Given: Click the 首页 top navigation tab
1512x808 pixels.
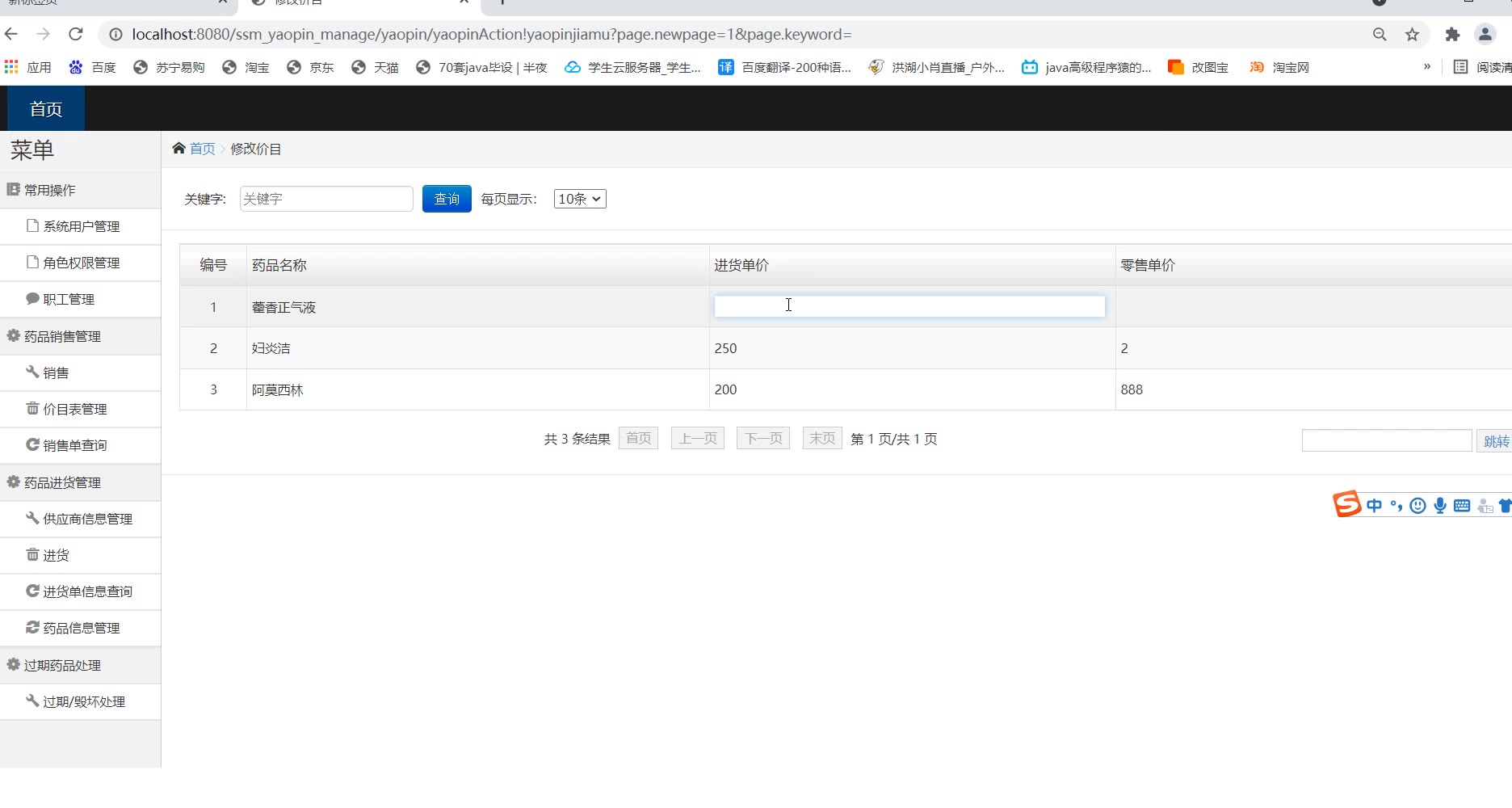Looking at the screenshot, I should click(46, 109).
